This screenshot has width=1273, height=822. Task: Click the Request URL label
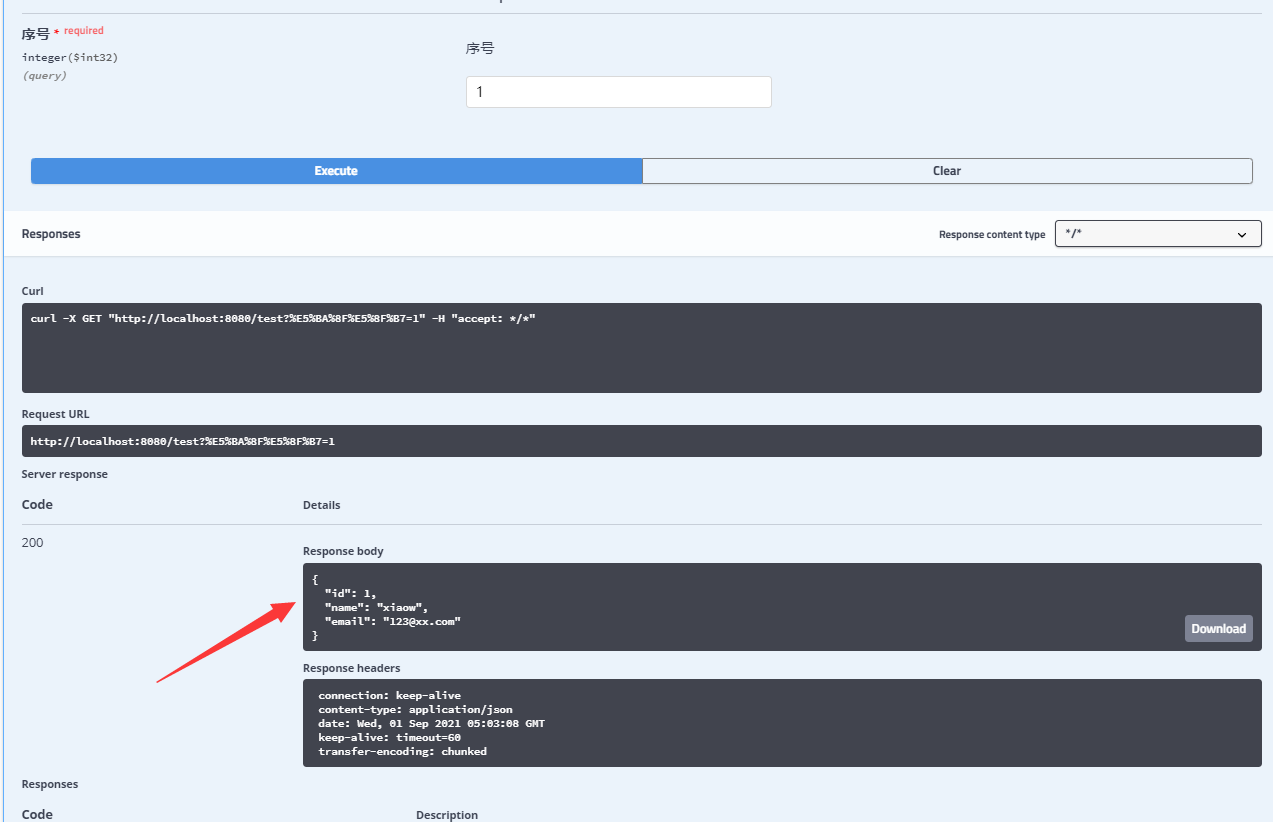coord(56,414)
